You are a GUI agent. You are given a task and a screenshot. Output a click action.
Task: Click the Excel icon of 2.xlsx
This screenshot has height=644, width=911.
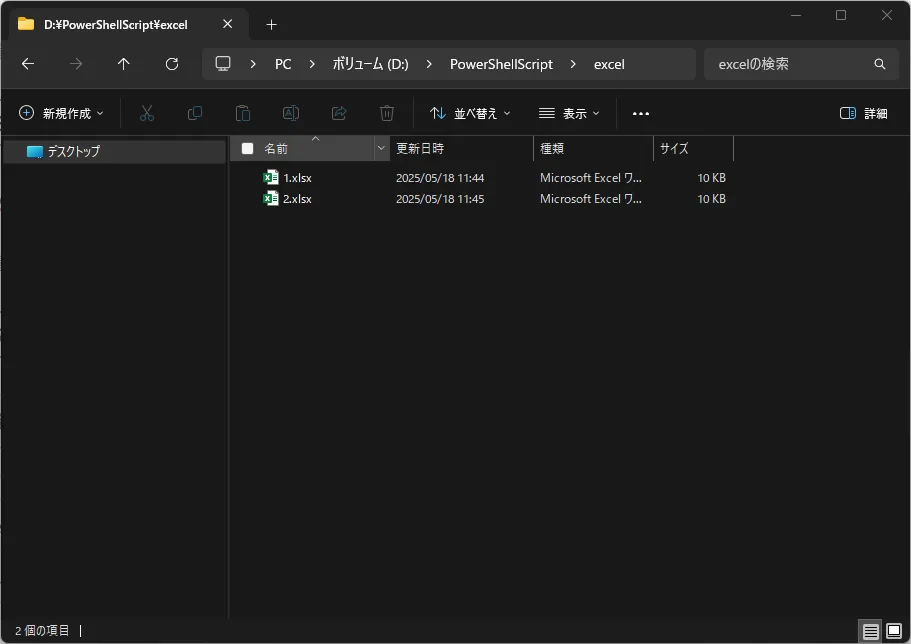[x=271, y=198]
